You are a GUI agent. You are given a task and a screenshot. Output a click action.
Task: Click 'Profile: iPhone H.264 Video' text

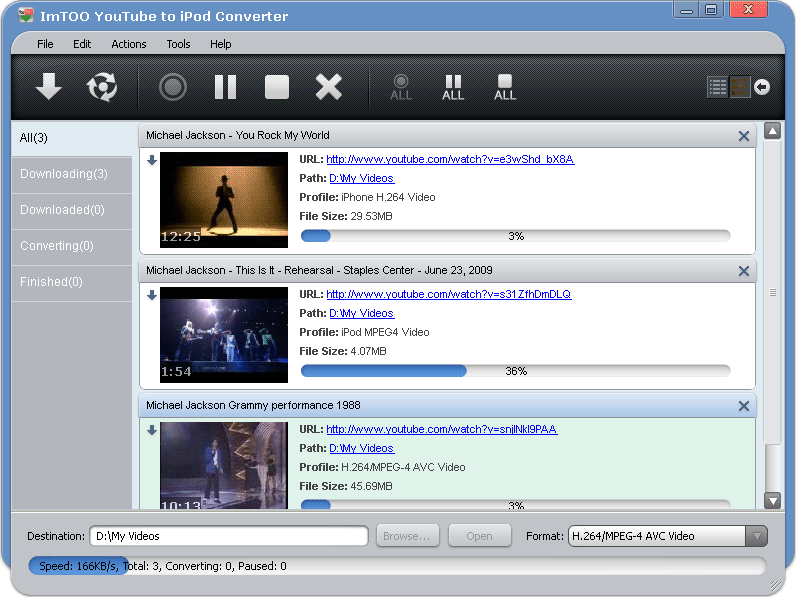pyautogui.click(x=367, y=197)
